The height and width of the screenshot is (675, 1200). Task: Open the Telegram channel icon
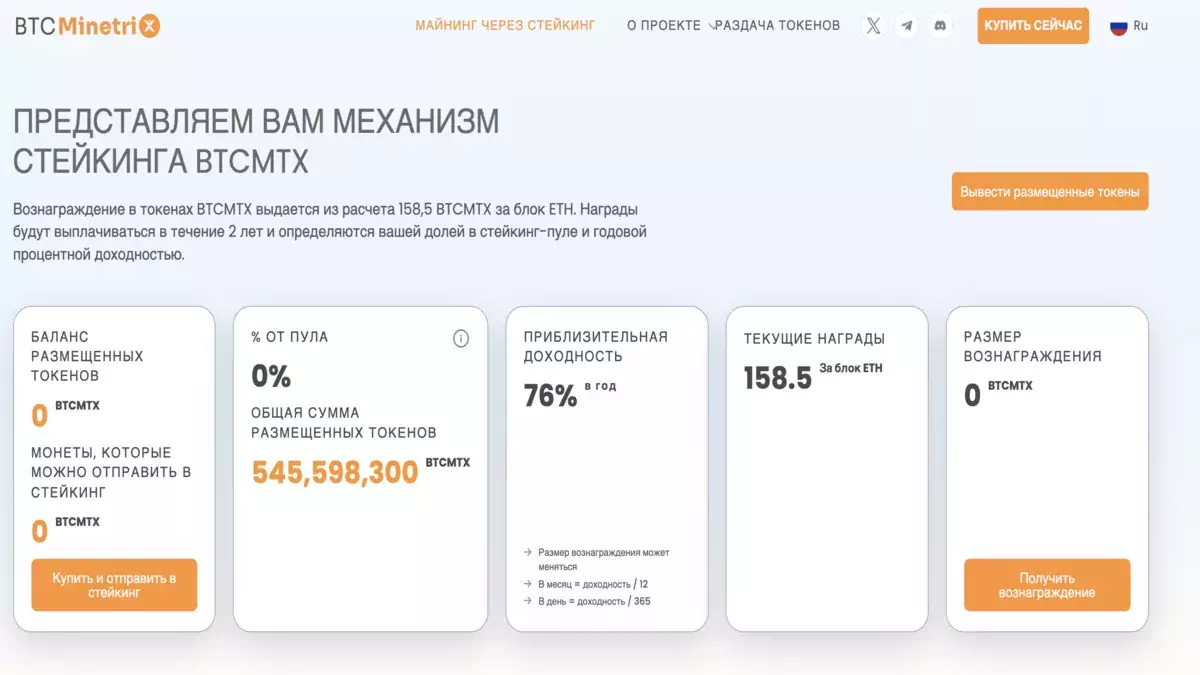(x=907, y=26)
